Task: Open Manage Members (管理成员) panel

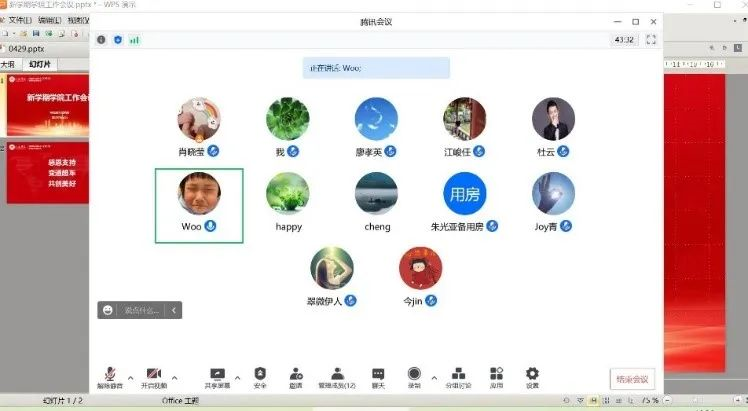Action: pyautogui.click(x=337, y=376)
